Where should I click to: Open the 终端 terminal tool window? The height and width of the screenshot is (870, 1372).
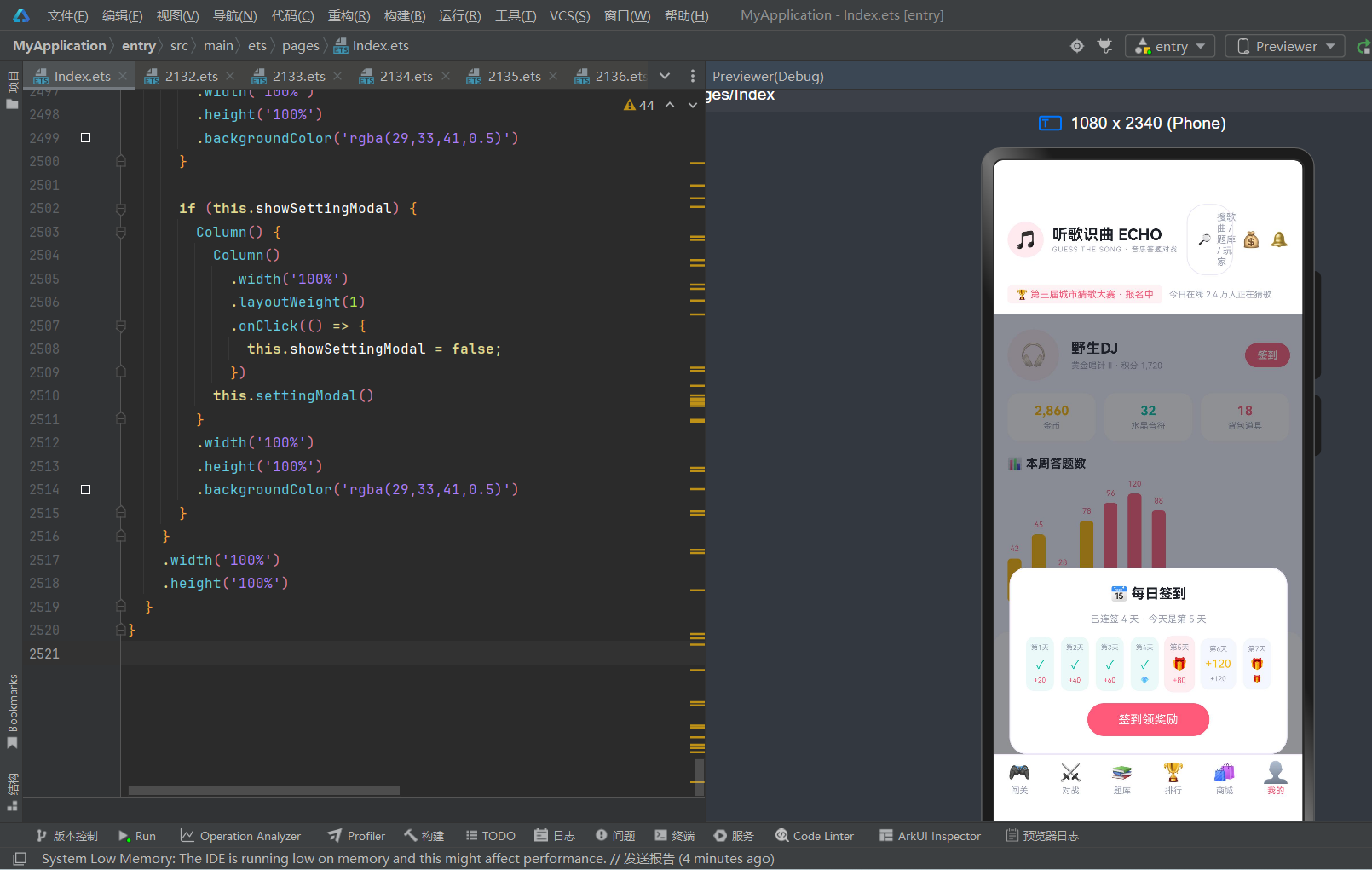point(675,836)
